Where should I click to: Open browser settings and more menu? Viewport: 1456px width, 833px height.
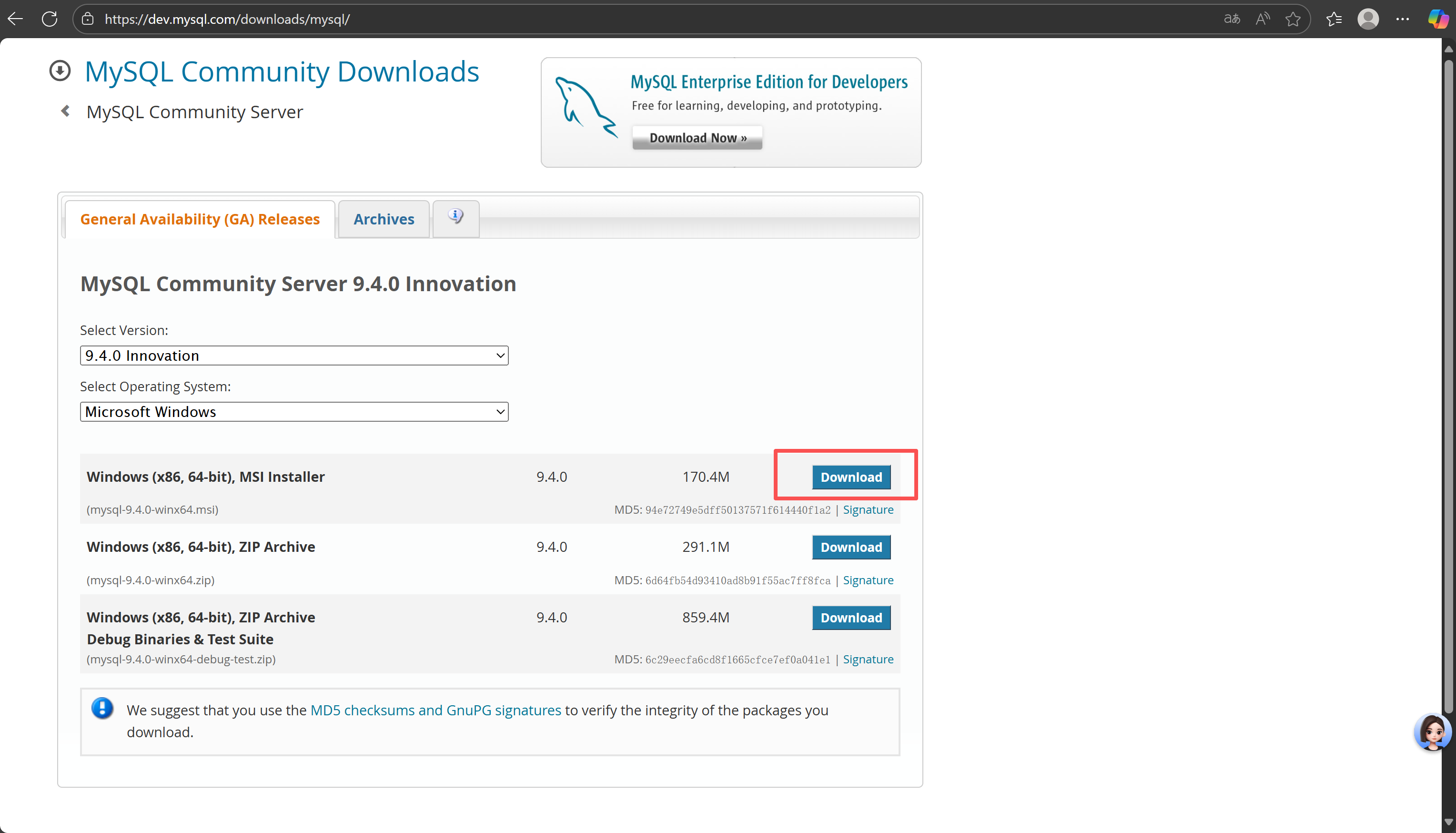click(x=1402, y=19)
